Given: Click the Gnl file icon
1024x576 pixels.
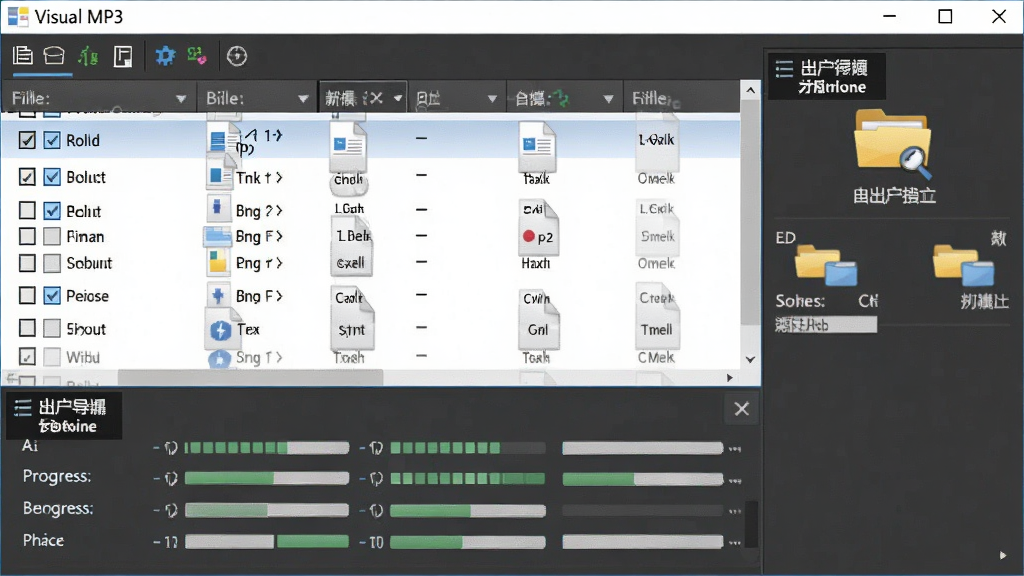Looking at the screenshot, I should pyautogui.click(x=538, y=321).
